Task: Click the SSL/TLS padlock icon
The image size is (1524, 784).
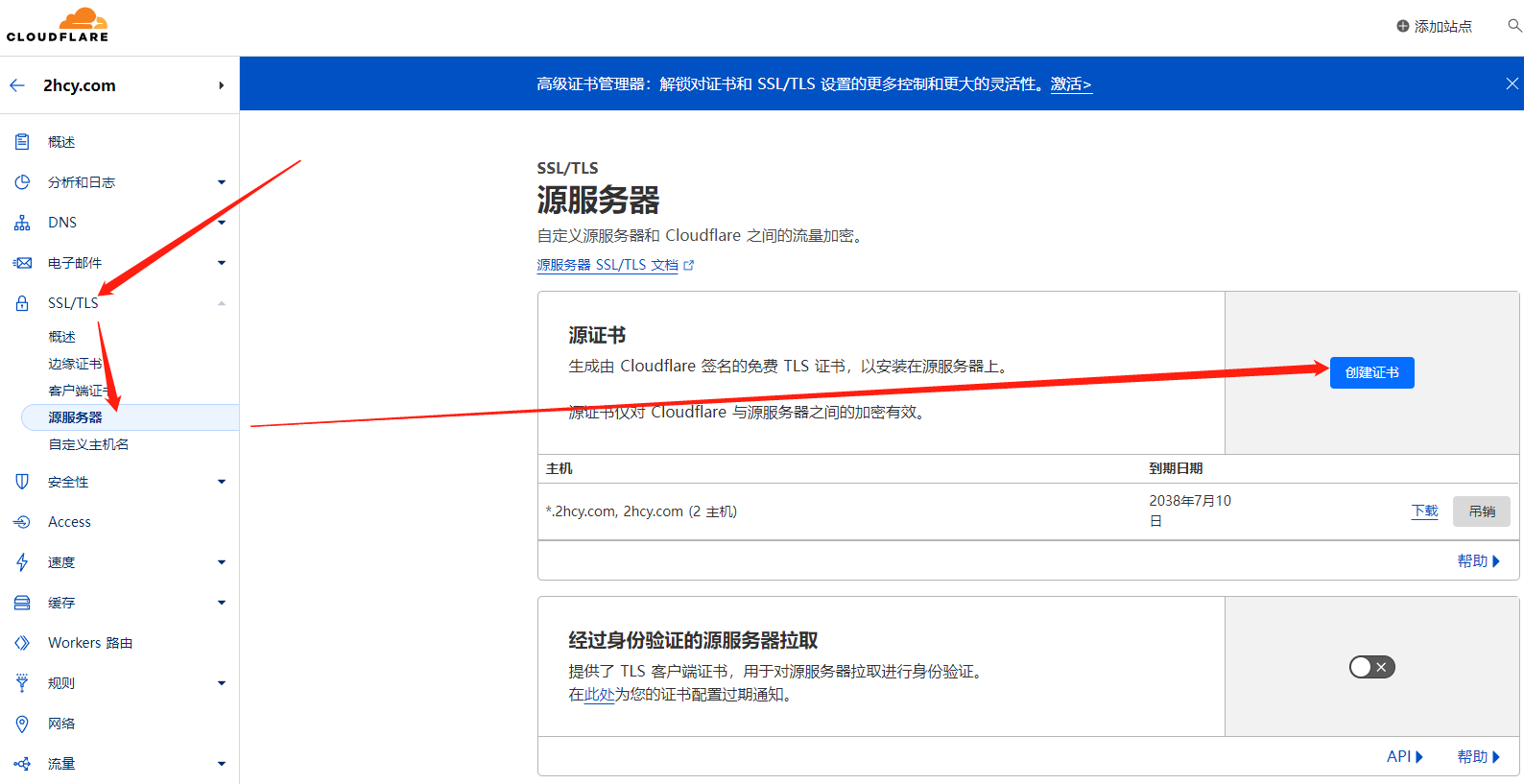Action: tap(22, 303)
